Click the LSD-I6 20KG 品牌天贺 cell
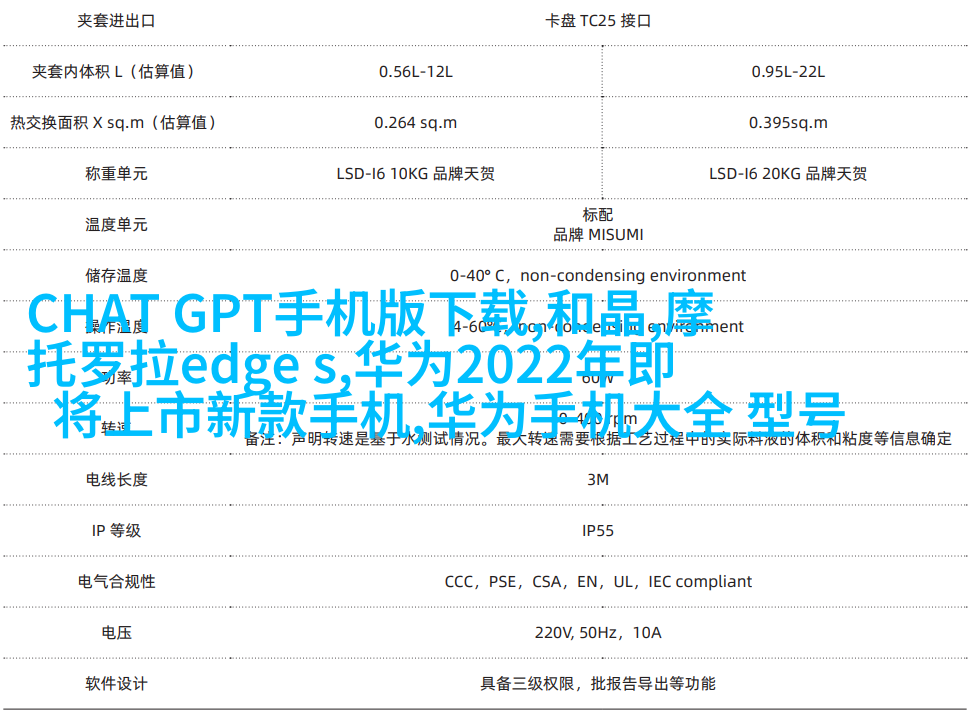The image size is (971, 716). (x=788, y=173)
